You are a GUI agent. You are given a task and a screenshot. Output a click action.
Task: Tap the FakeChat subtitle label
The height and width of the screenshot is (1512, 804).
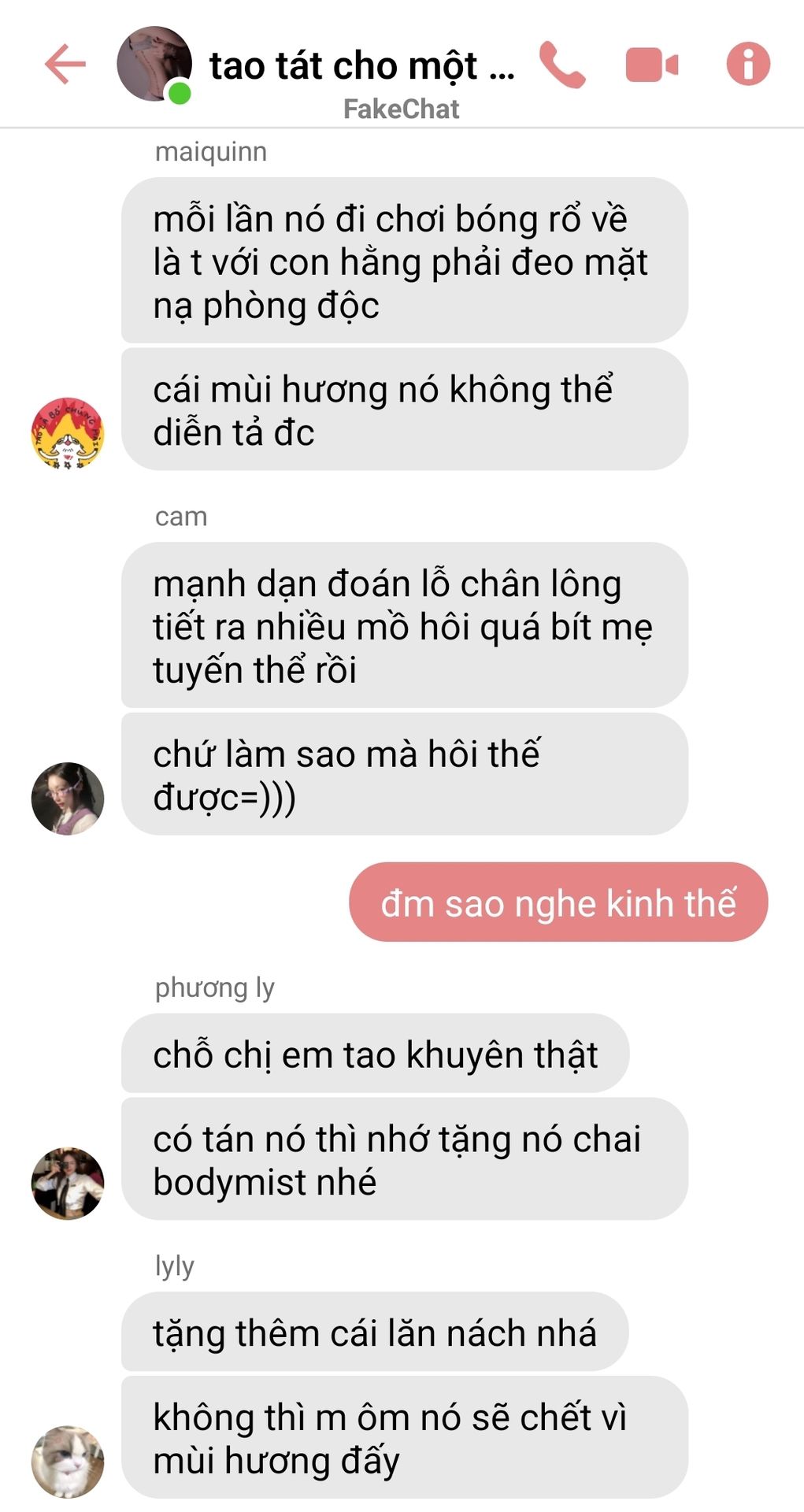pos(401,109)
